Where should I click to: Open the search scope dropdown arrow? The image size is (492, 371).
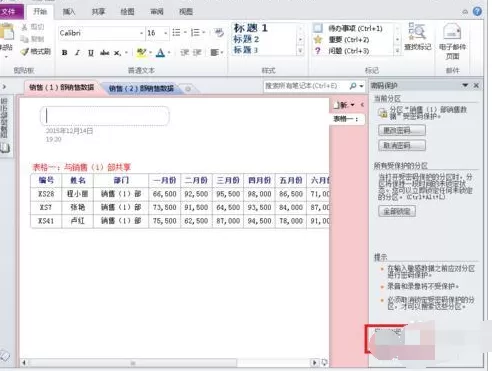[361, 86]
